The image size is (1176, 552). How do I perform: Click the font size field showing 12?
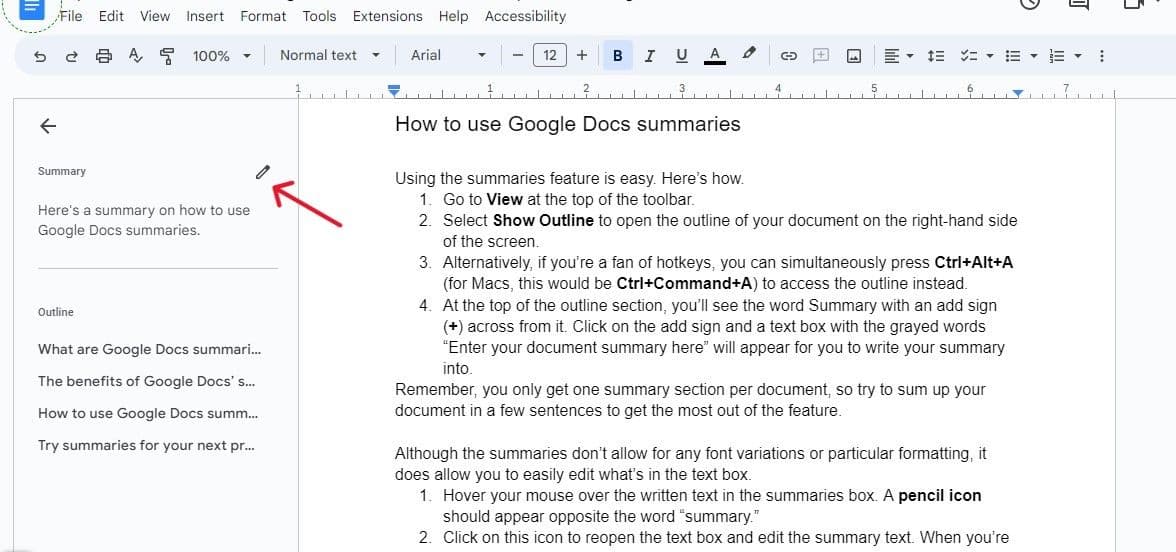coord(550,56)
